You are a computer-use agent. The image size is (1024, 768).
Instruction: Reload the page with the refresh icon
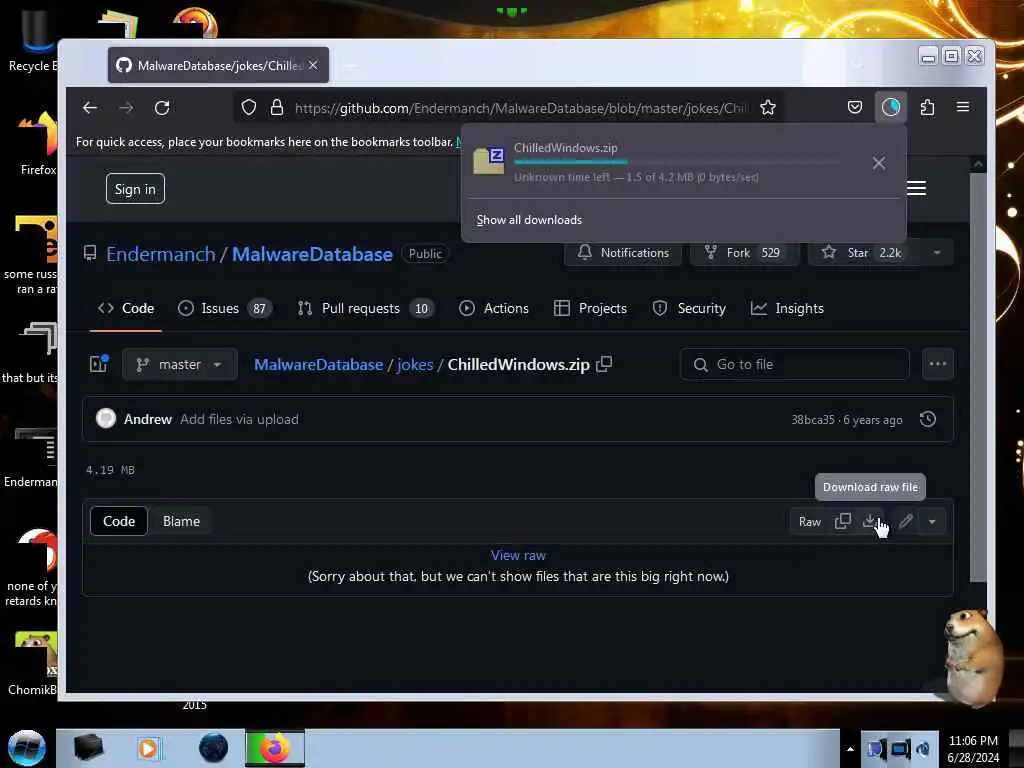162,108
